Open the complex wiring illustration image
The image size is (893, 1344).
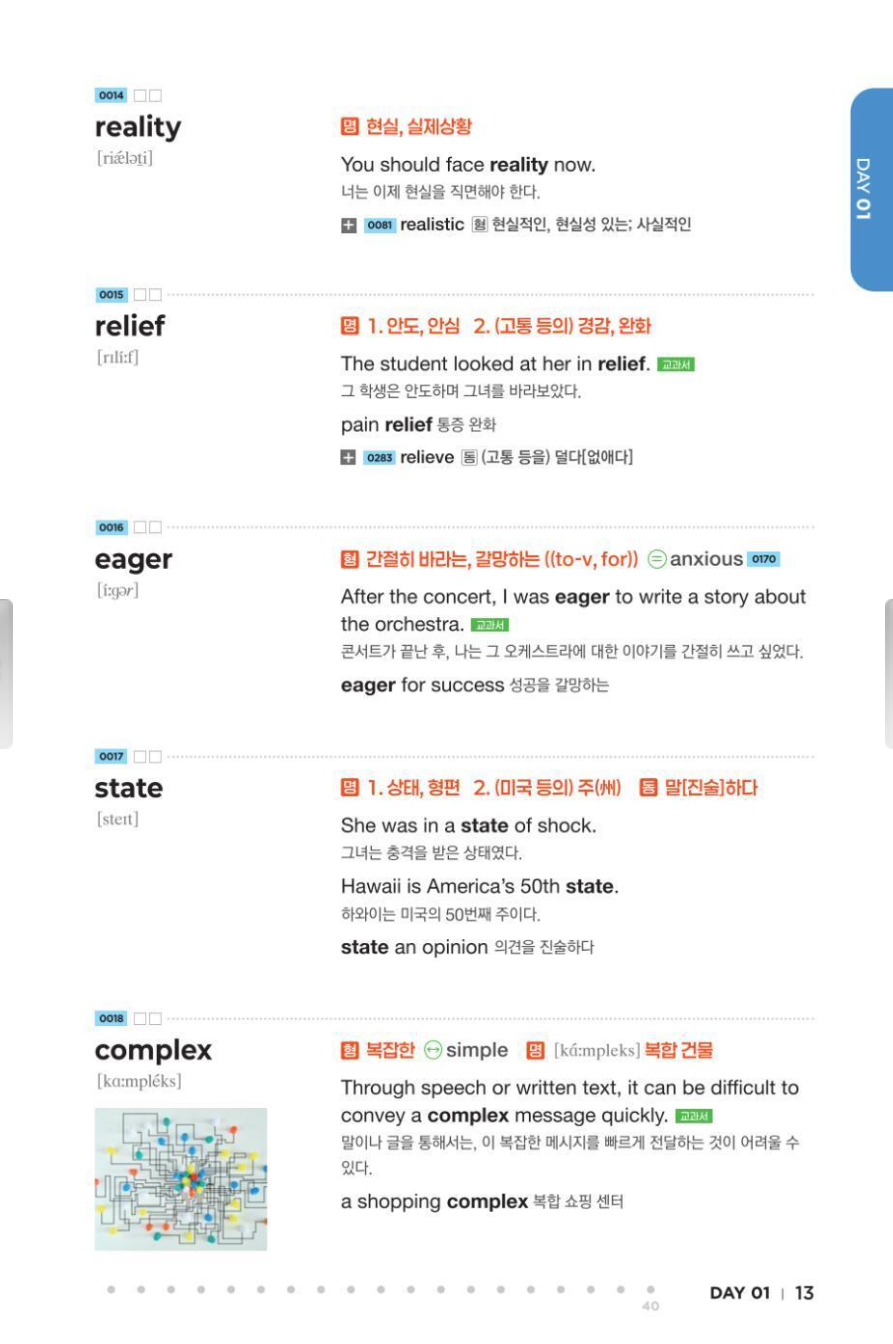(x=181, y=1179)
